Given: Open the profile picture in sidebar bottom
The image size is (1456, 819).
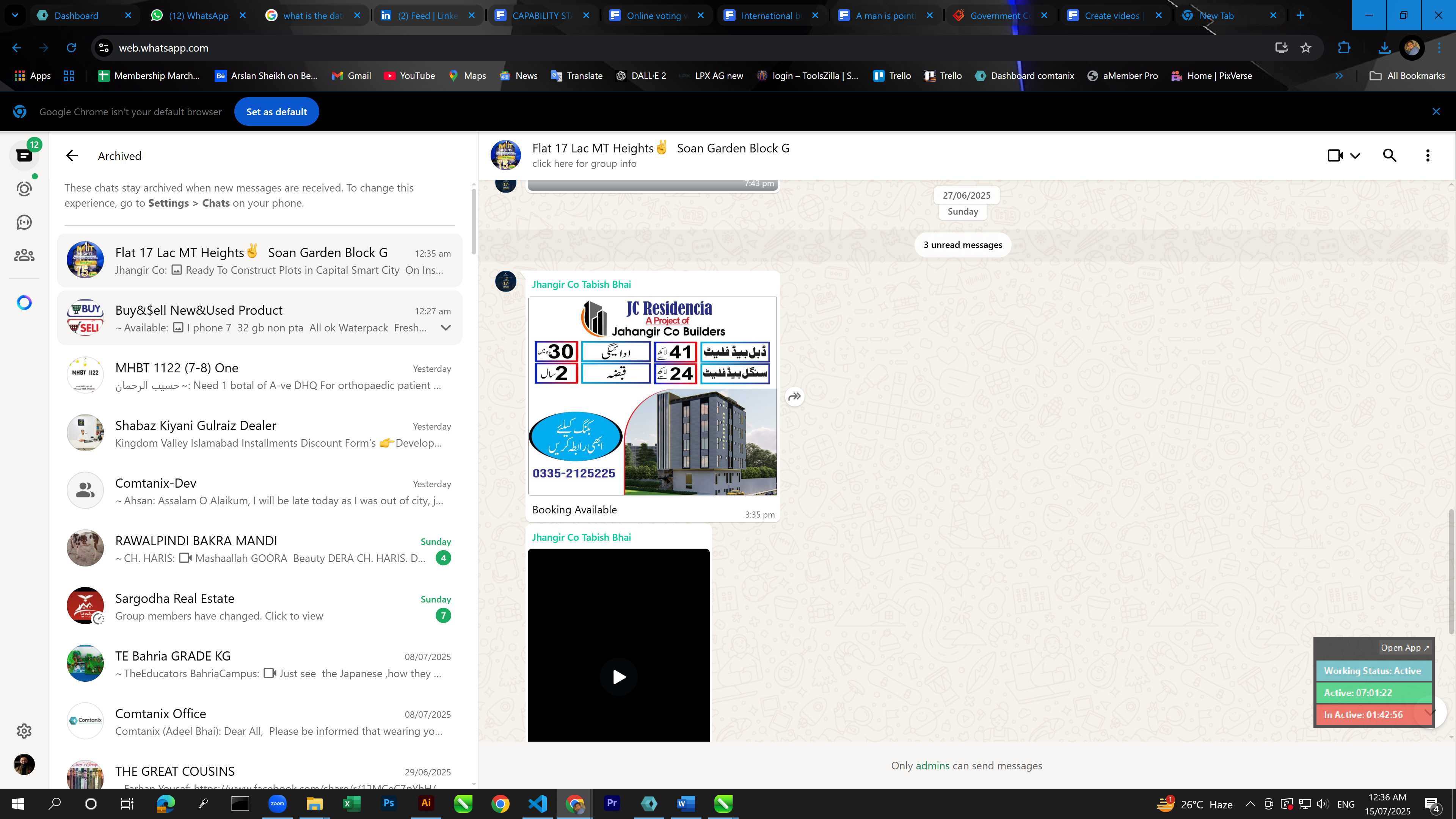Looking at the screenshot, I should point(24,764).
